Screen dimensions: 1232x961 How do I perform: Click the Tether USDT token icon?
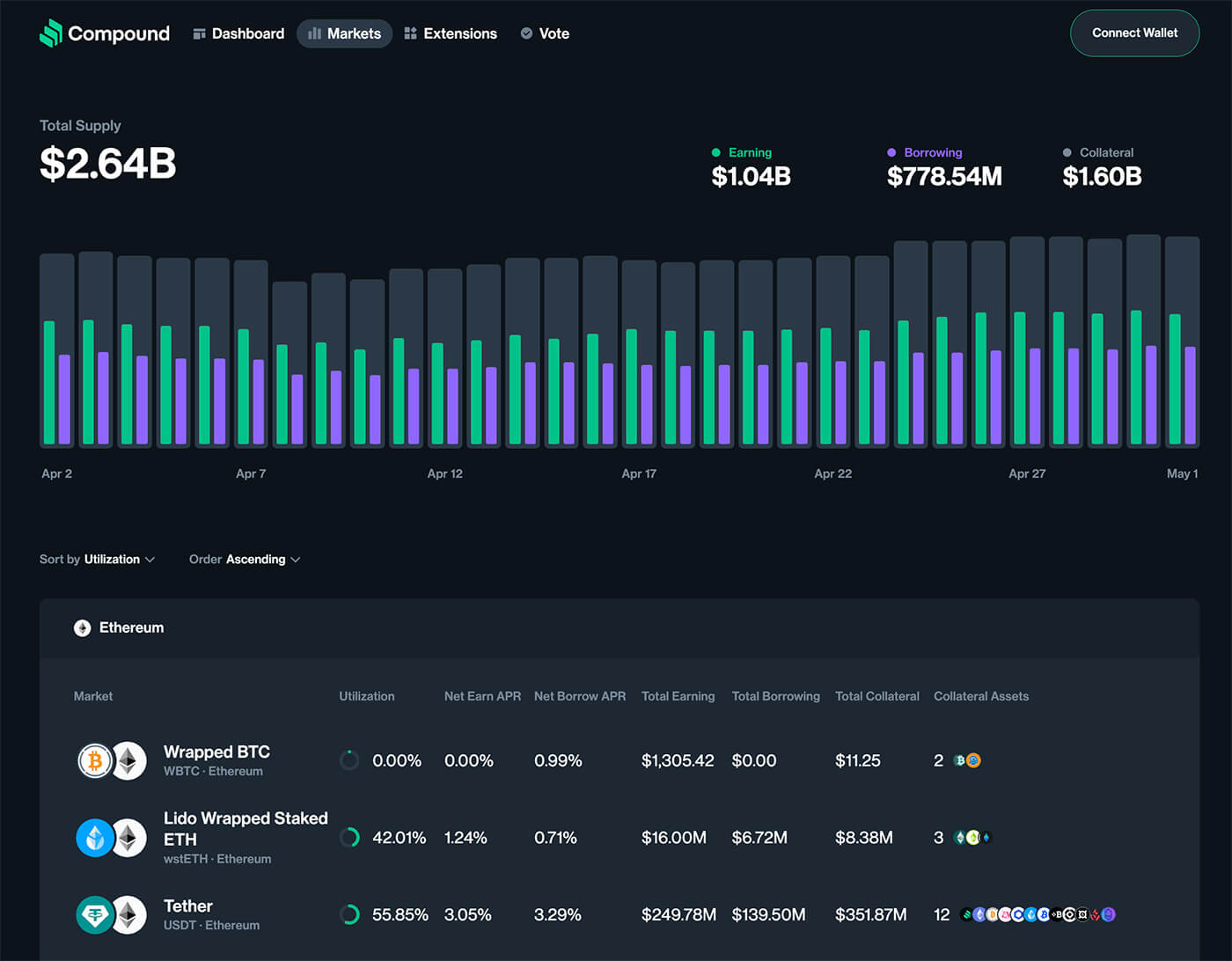coord(95,915)
